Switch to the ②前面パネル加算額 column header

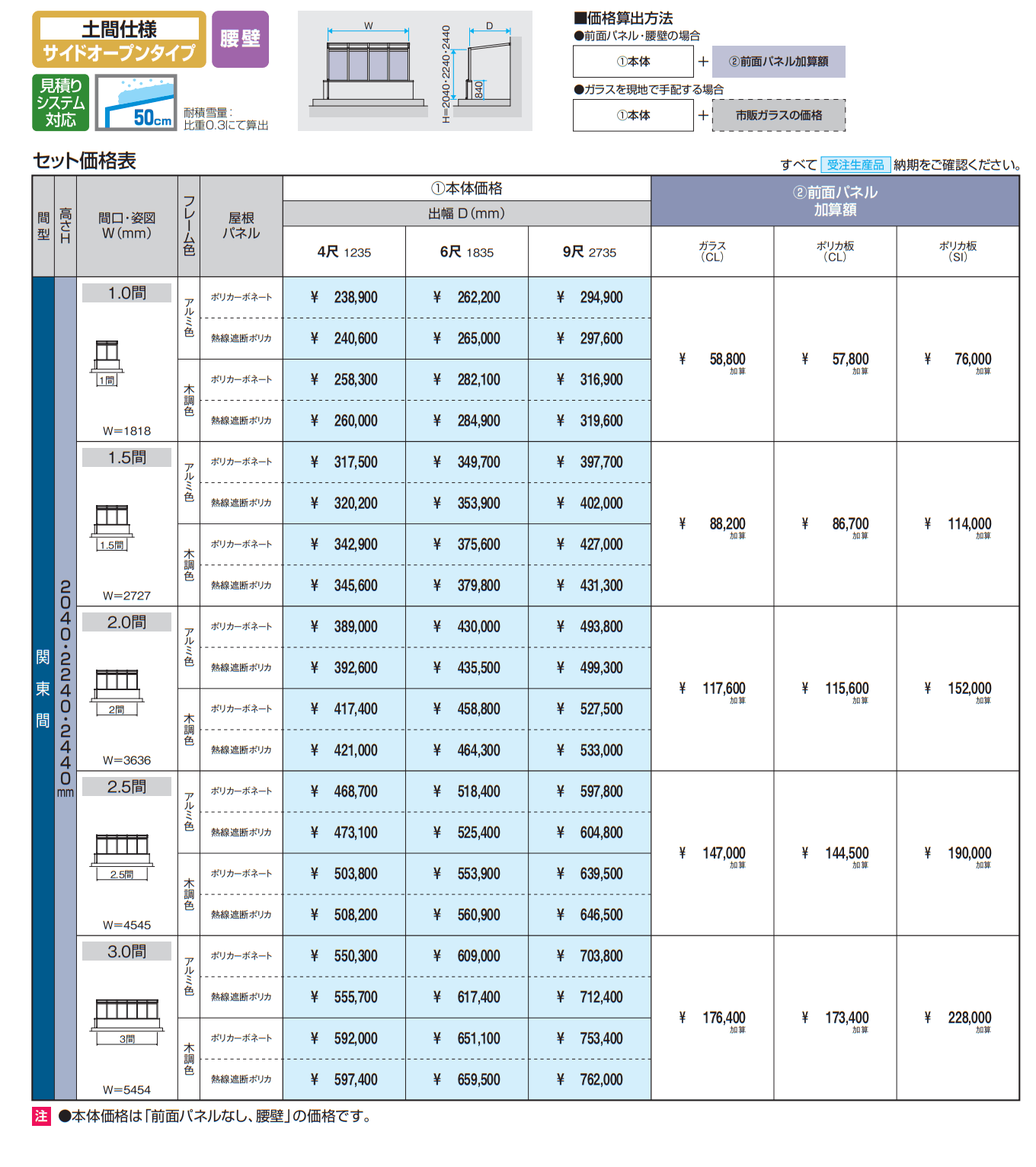click(838, 198)
